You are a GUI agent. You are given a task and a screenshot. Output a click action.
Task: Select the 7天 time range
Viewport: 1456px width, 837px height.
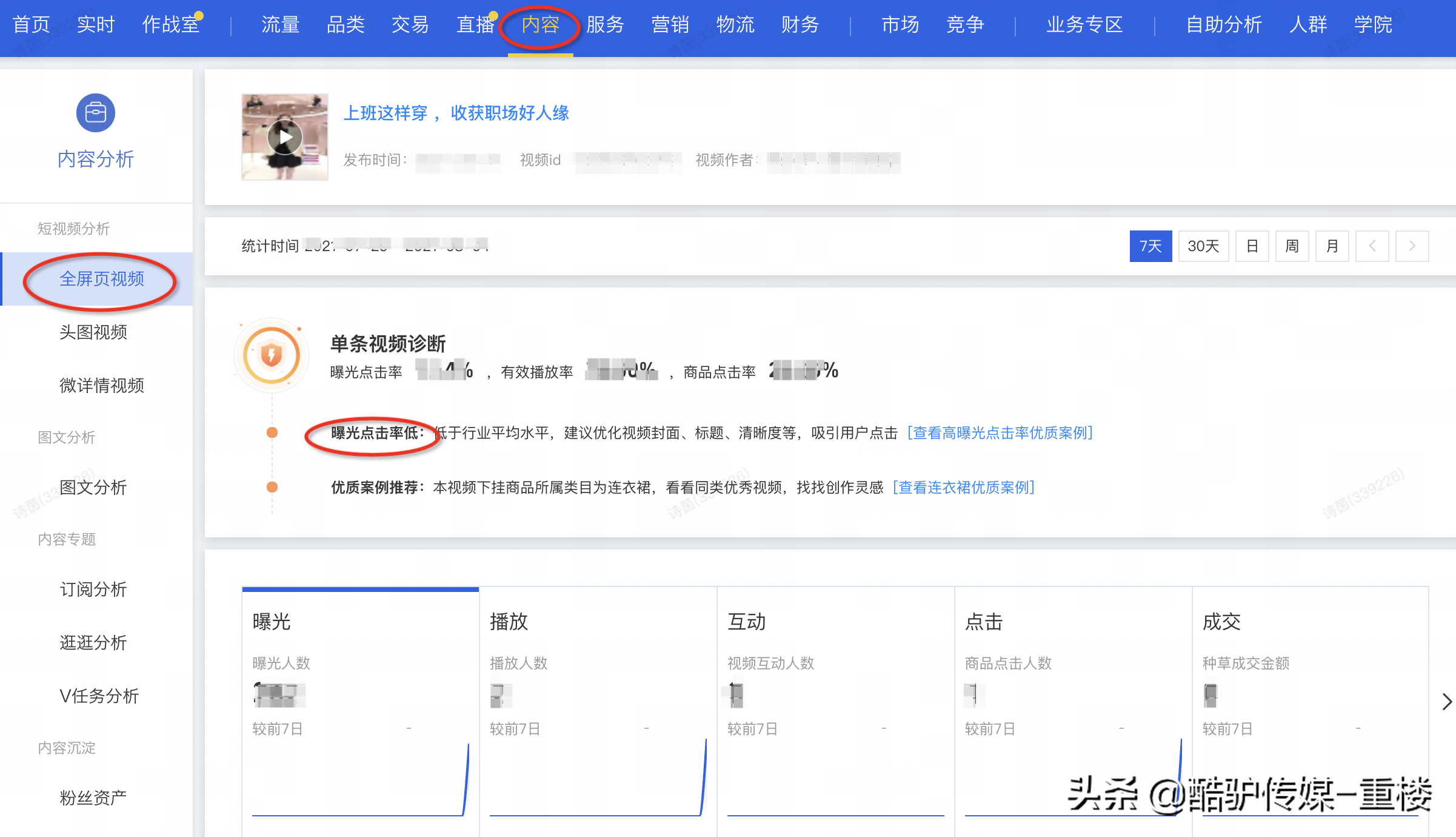[1150, 246]
